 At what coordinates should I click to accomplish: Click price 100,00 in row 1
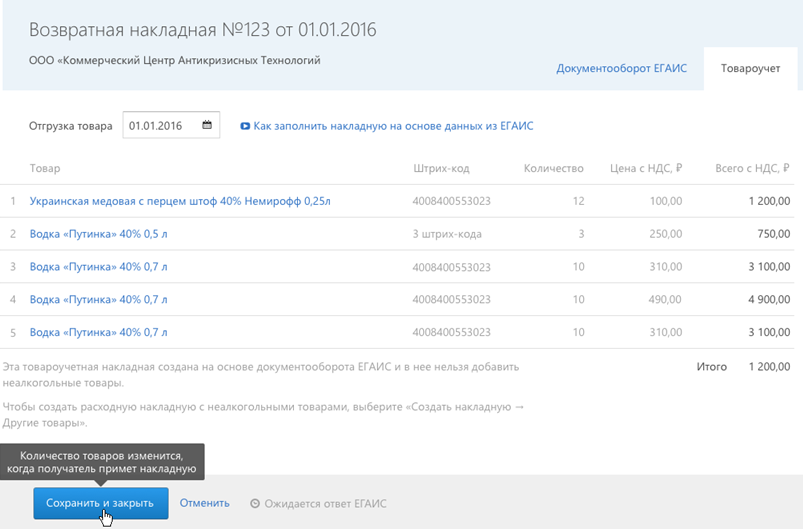pos(666,201)
